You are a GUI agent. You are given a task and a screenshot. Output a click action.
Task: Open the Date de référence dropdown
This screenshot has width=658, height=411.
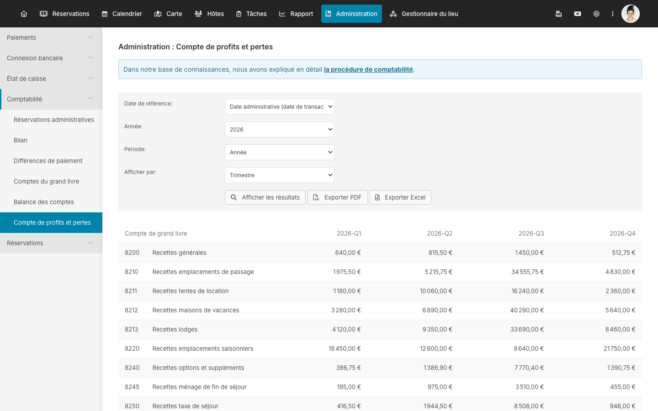pyautogui.click(x=279, y=107)
